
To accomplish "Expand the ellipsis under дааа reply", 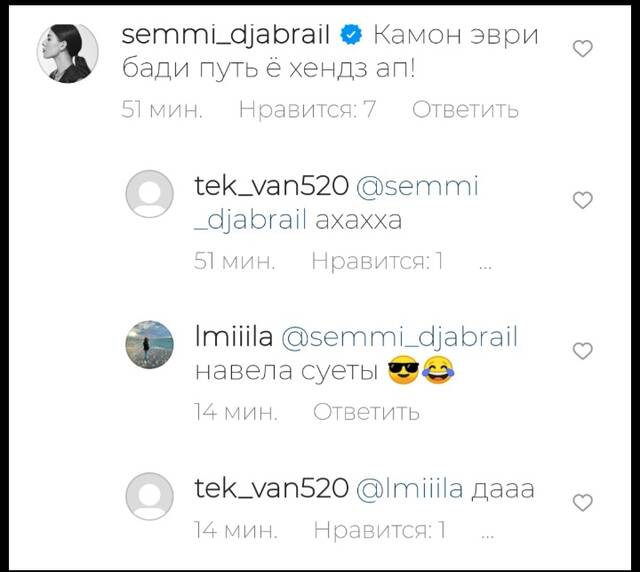I will tap(487, 536).
